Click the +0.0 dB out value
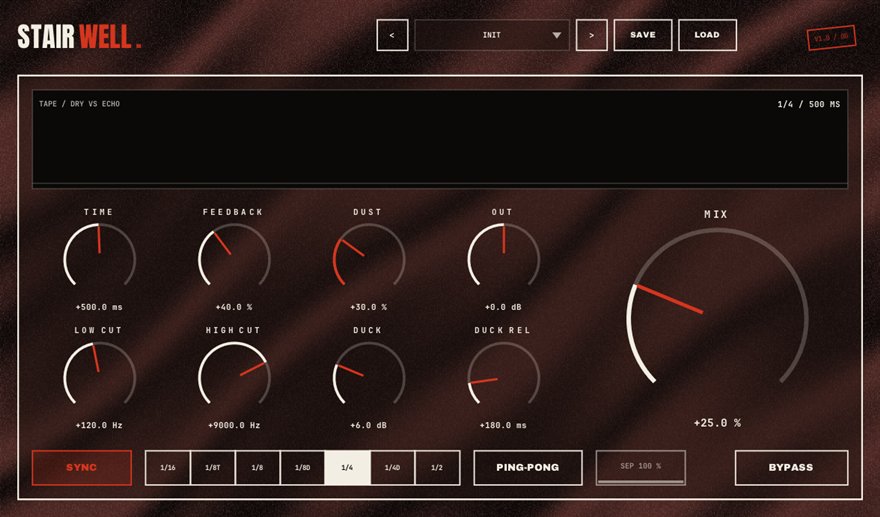This screenshot has height=517, width=880. pos(503,307)
